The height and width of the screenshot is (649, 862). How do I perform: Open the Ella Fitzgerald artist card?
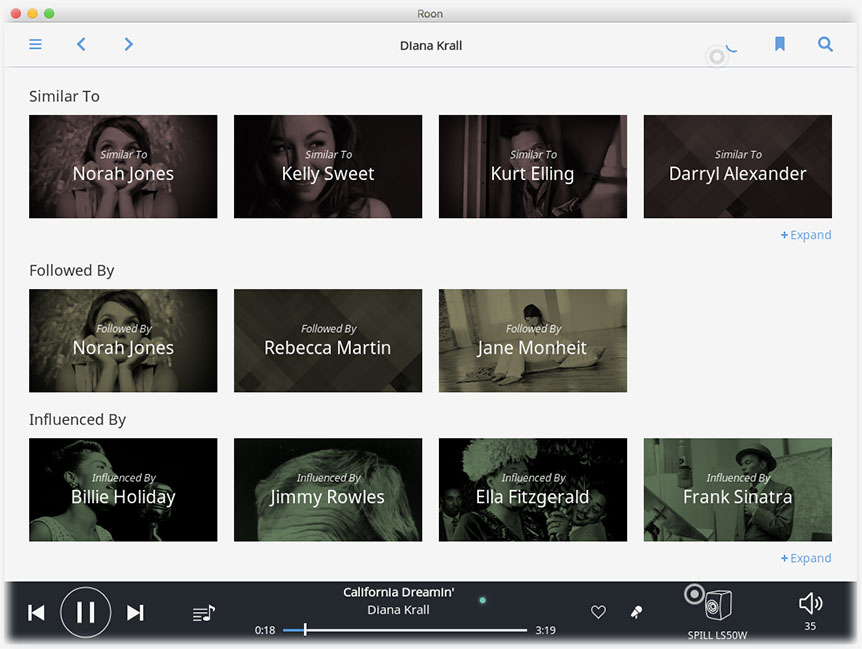tap(533, 490)
